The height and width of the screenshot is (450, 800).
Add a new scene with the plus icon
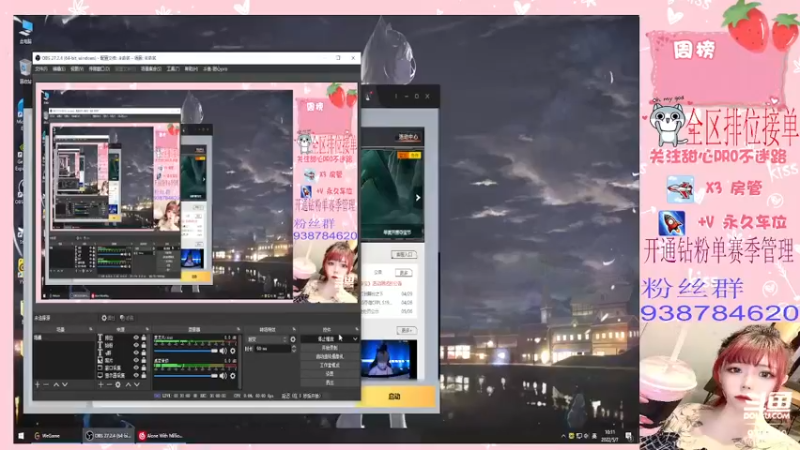coord(37,385)
